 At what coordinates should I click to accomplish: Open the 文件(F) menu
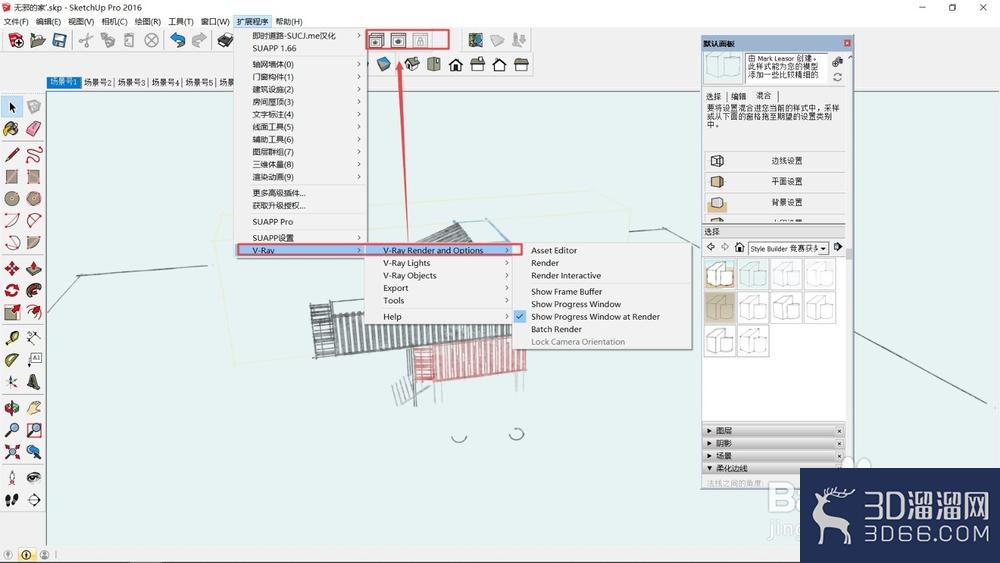coord(16,22)
